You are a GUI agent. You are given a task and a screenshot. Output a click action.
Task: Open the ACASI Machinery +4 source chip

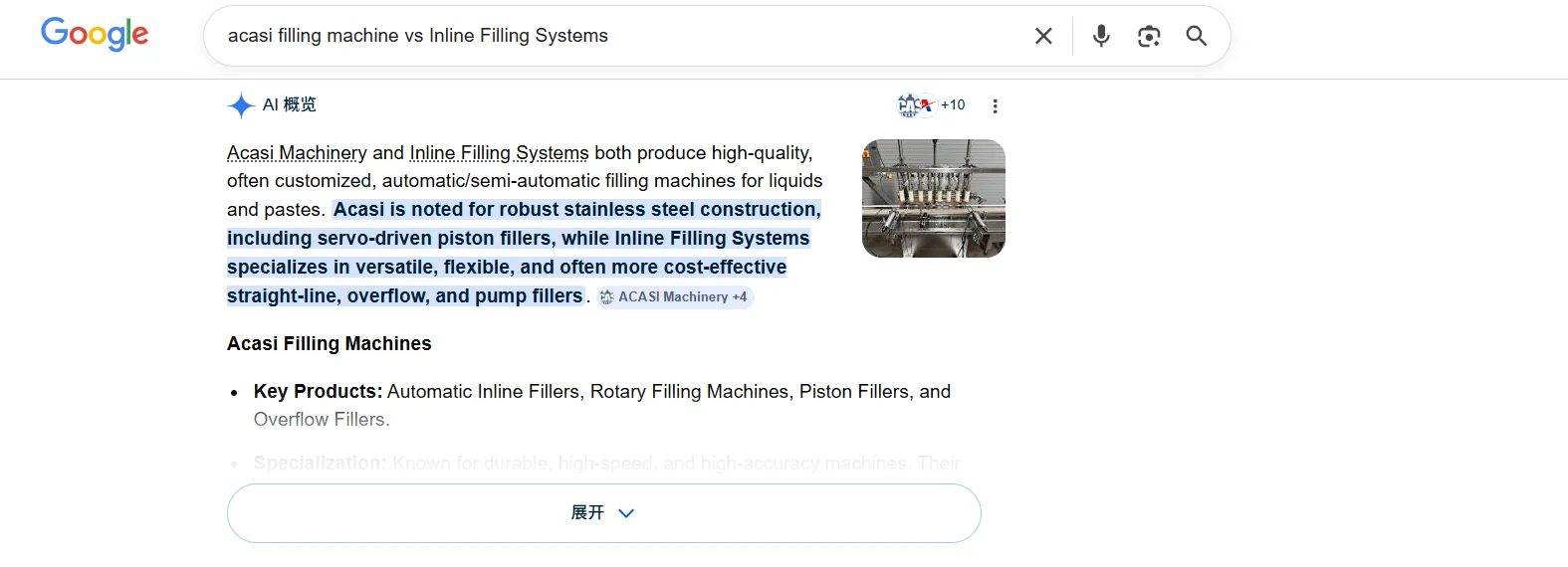pyautogui.click(x=675, y=296)
